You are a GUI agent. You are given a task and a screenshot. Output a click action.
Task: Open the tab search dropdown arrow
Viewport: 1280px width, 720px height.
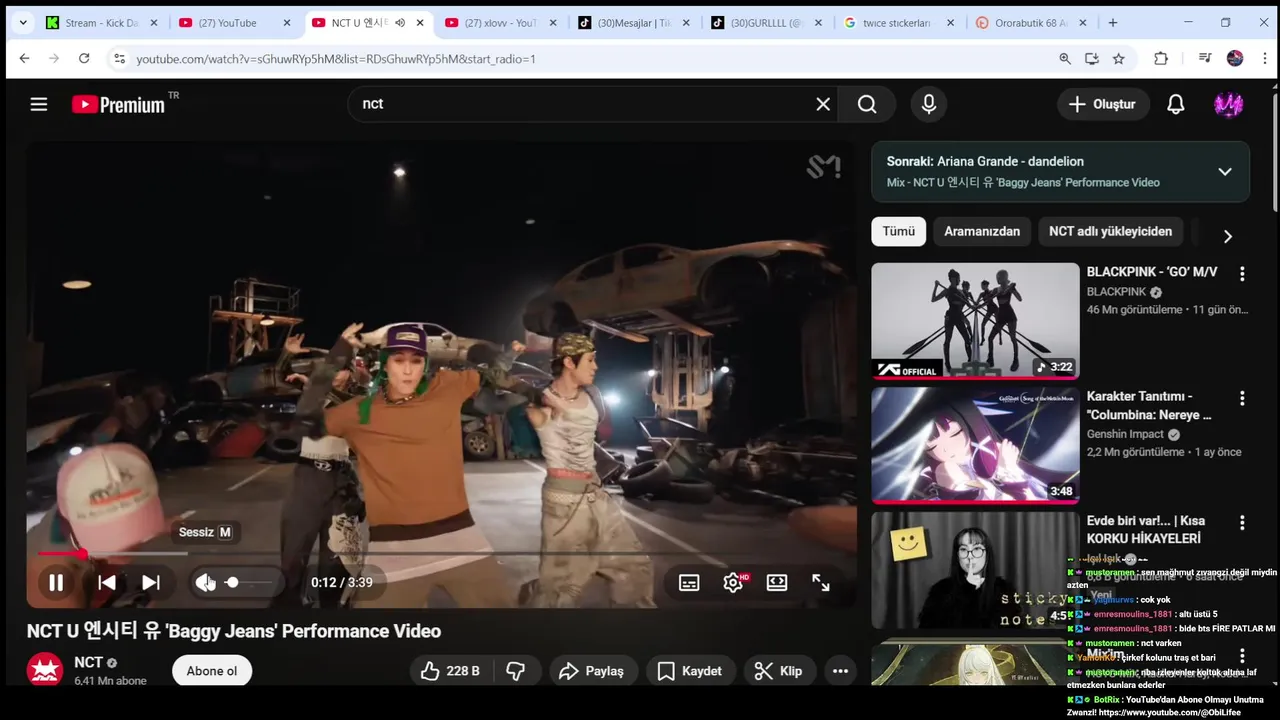coord(22,22)
